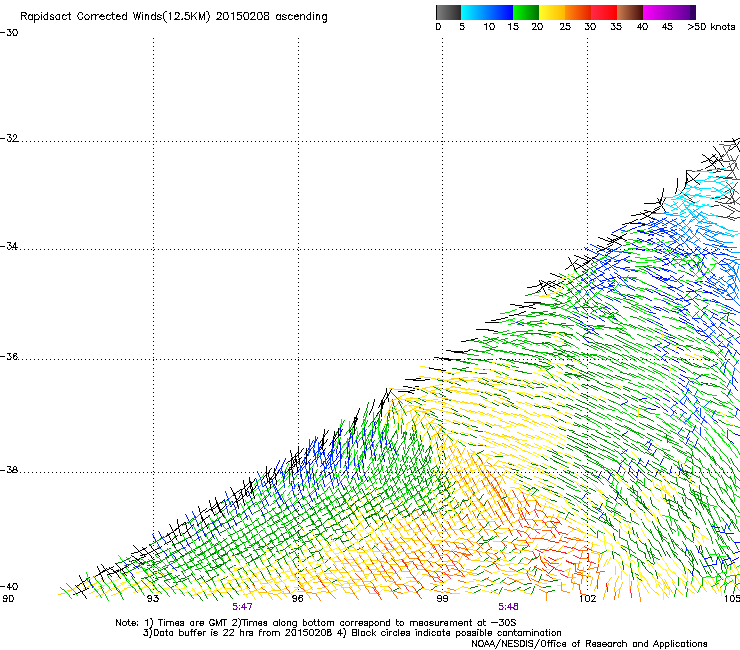Image resolution: width=740 pixels, height=650 pixels.
Task: Click the longitude label 93
Action: click(x=153, y=599)
